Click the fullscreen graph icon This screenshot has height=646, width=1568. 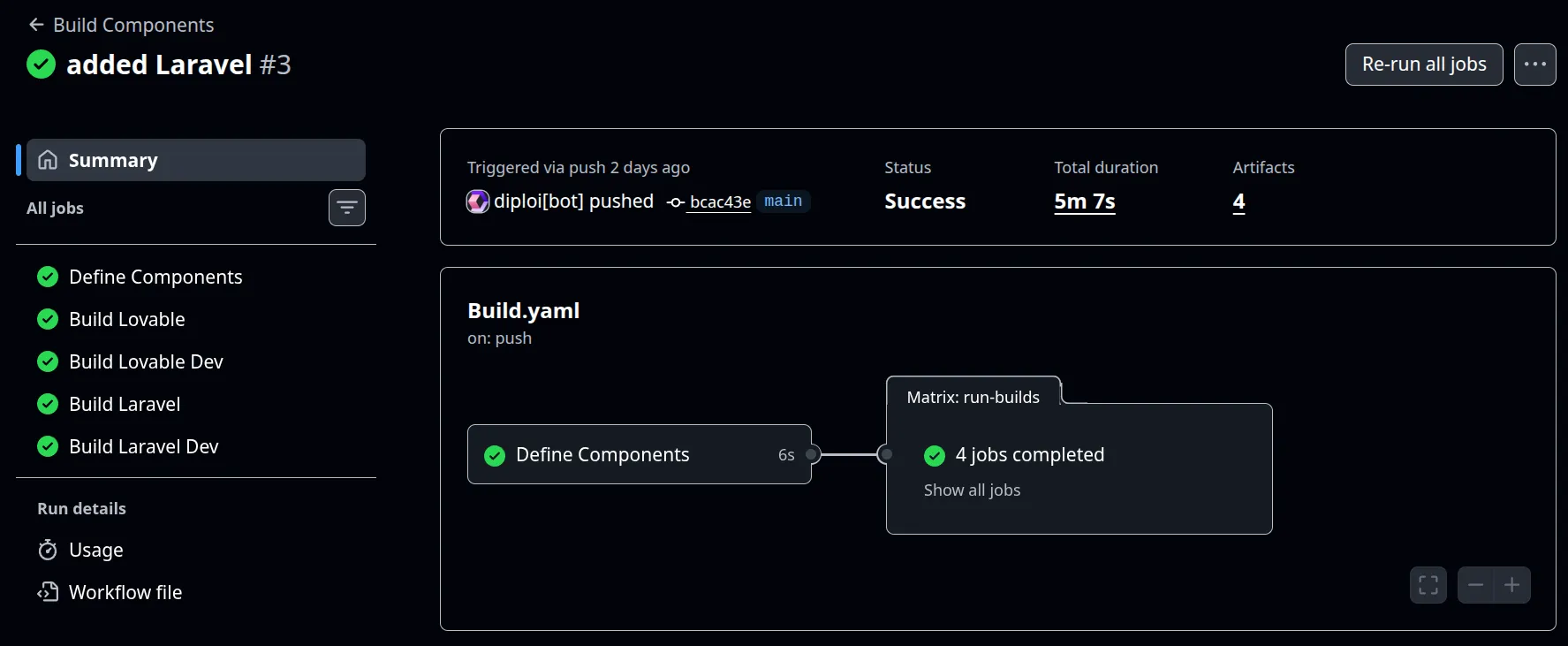(x=1428, y=585)
